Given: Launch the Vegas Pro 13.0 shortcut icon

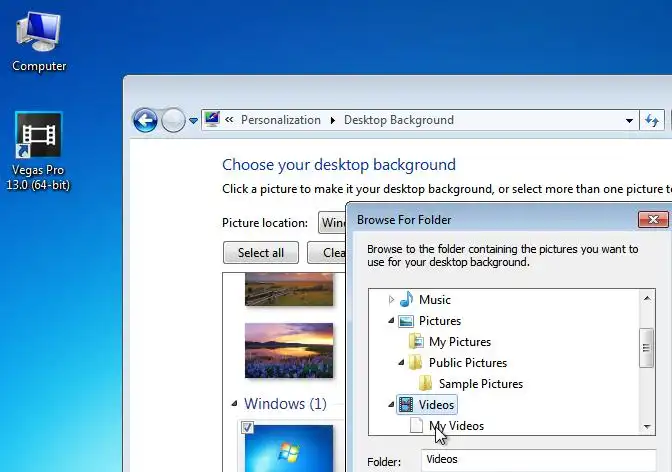Looking at the screenshot, I should coord(38,151).
